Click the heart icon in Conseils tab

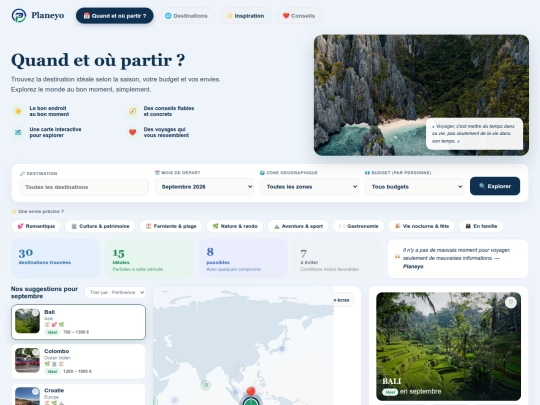[286, 16]
